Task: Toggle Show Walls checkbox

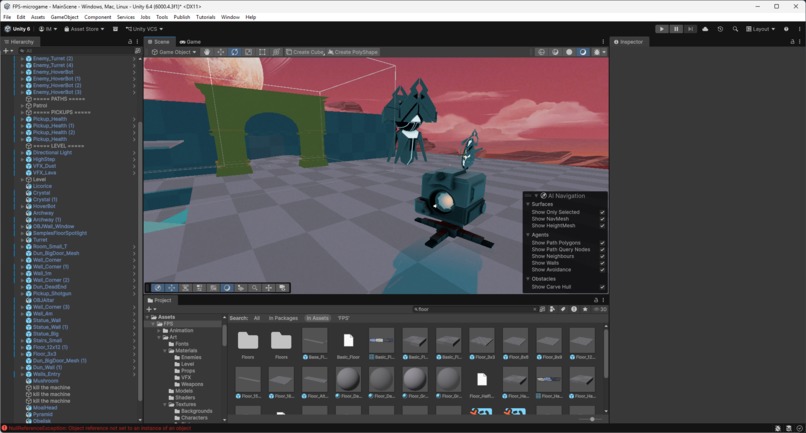Action: (x=602, y=263)
